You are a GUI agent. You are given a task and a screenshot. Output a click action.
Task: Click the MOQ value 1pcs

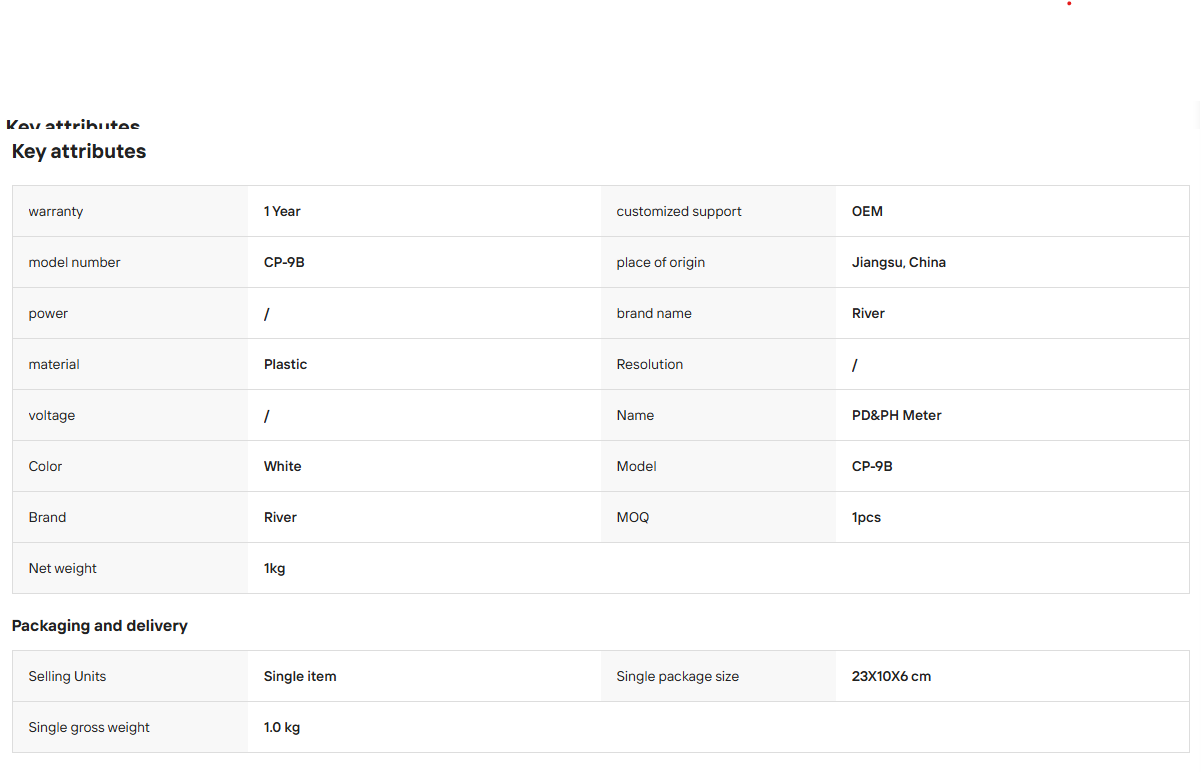(866, 517)
